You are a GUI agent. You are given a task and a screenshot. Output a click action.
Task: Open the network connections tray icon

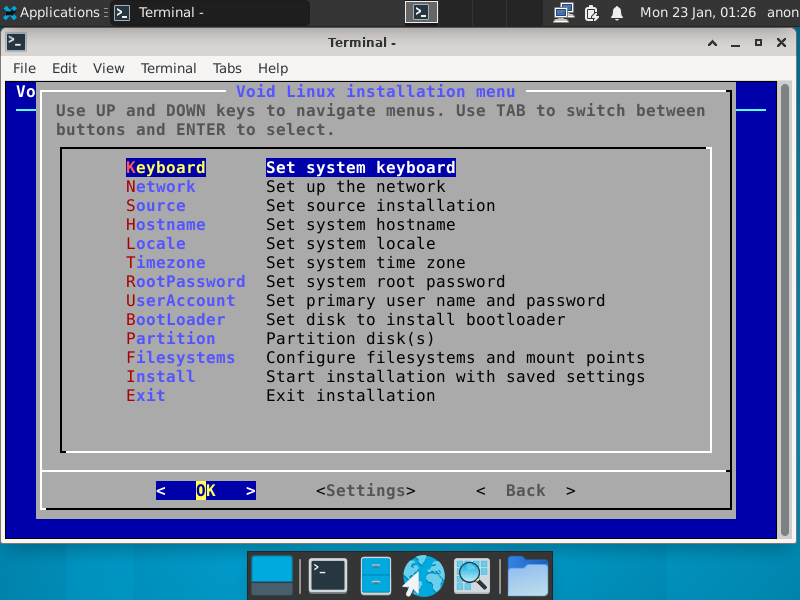[564, 12]
